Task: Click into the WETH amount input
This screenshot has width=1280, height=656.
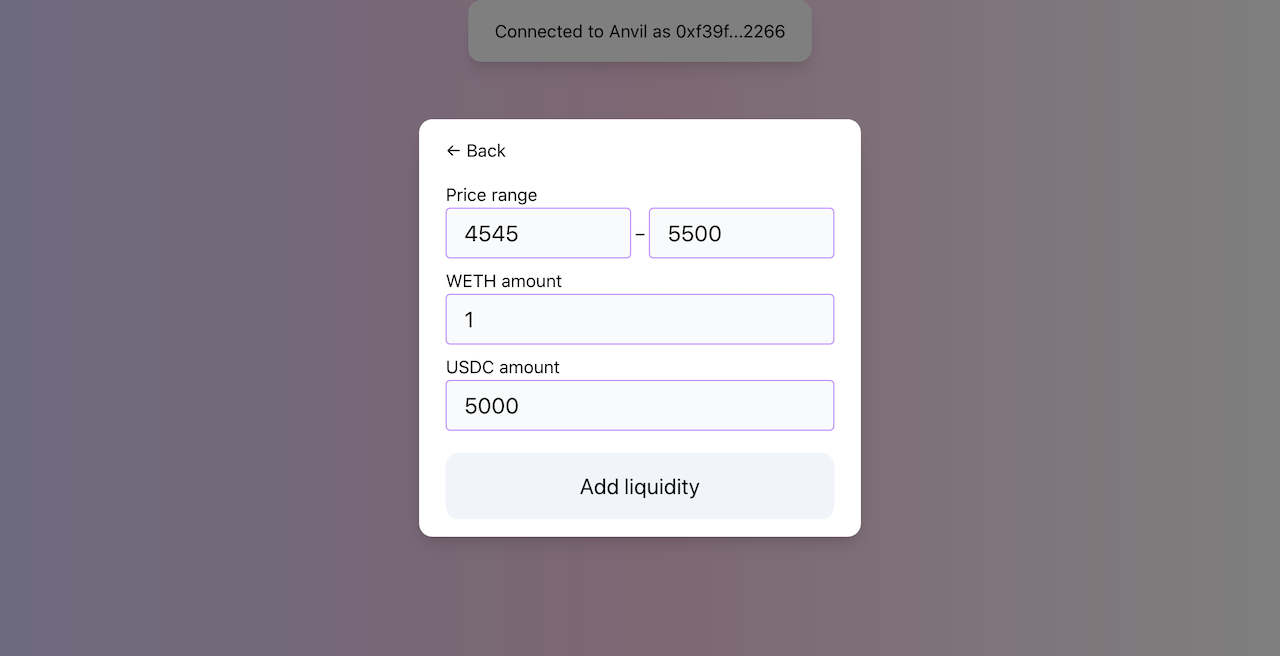Action: pyautogui.click(x=640, y=319)
